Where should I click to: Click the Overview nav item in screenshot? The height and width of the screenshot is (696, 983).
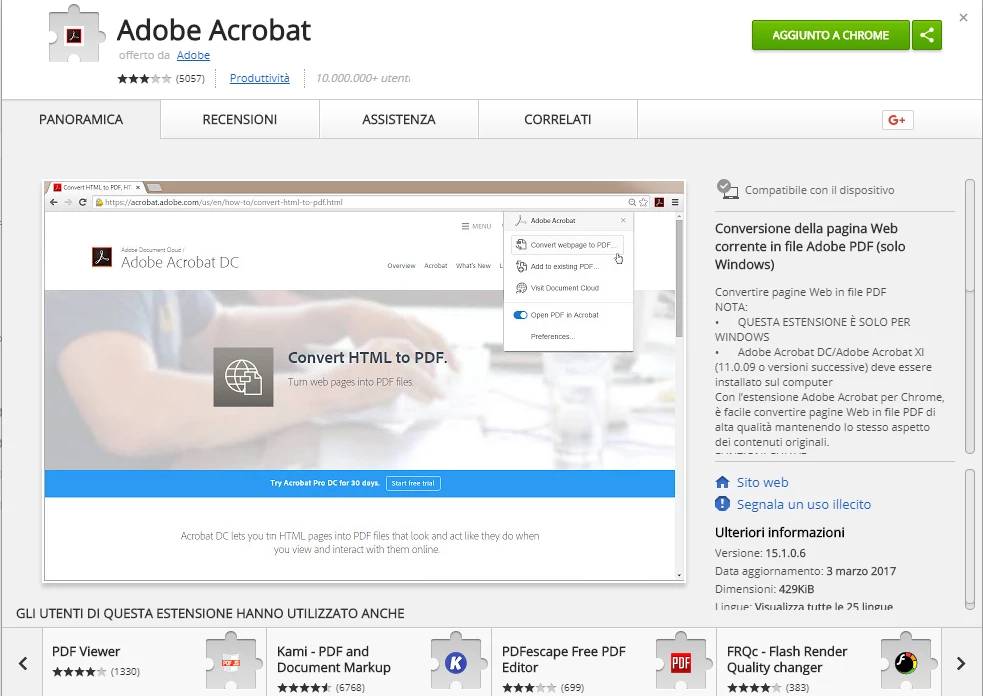(401, 266)
